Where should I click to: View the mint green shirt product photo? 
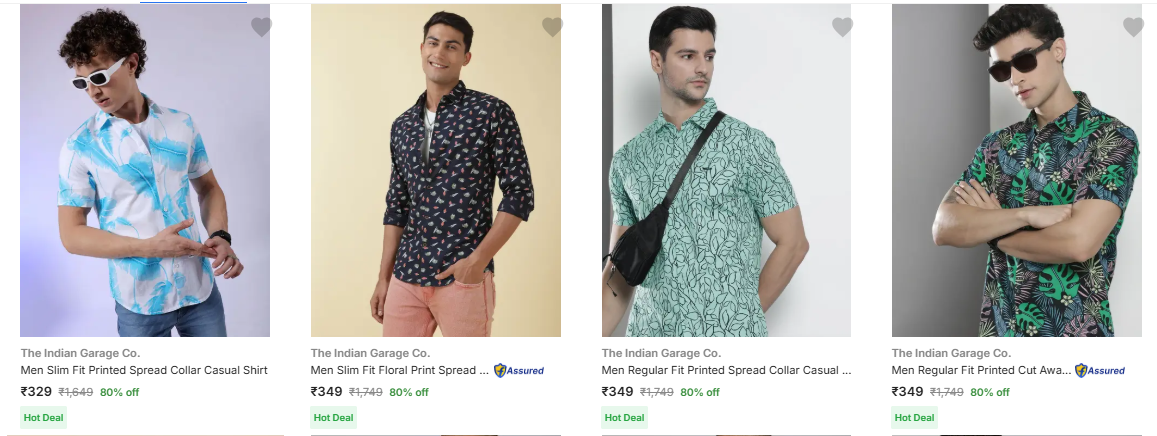(726, 170)
